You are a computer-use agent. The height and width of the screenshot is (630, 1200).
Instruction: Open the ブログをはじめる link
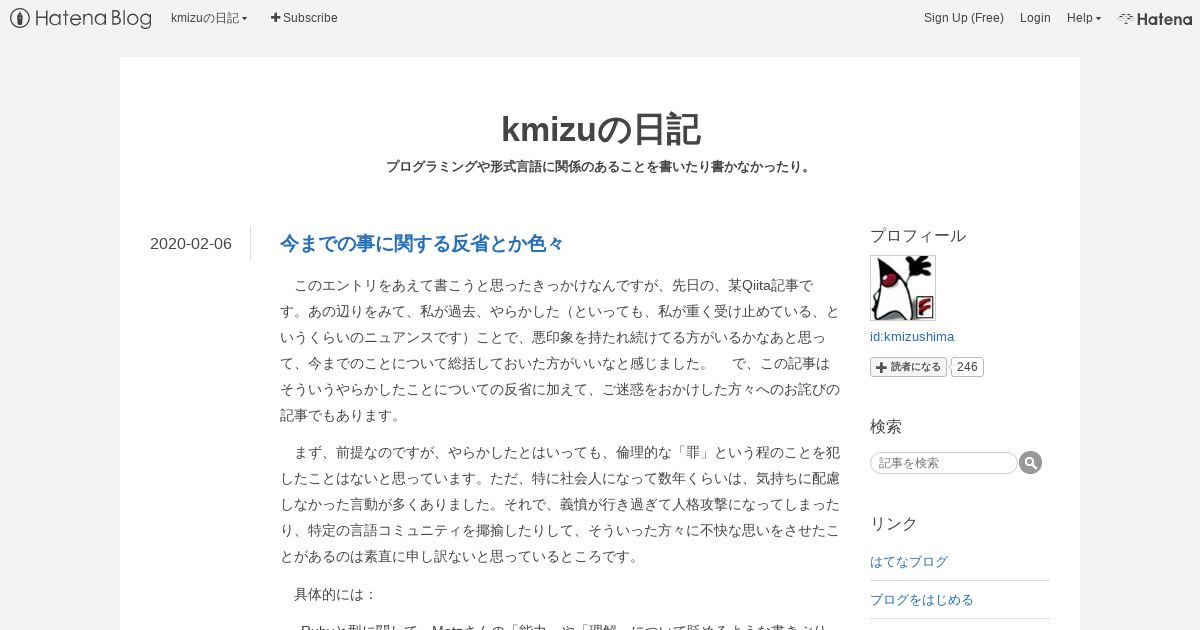(x=922, y=600)
